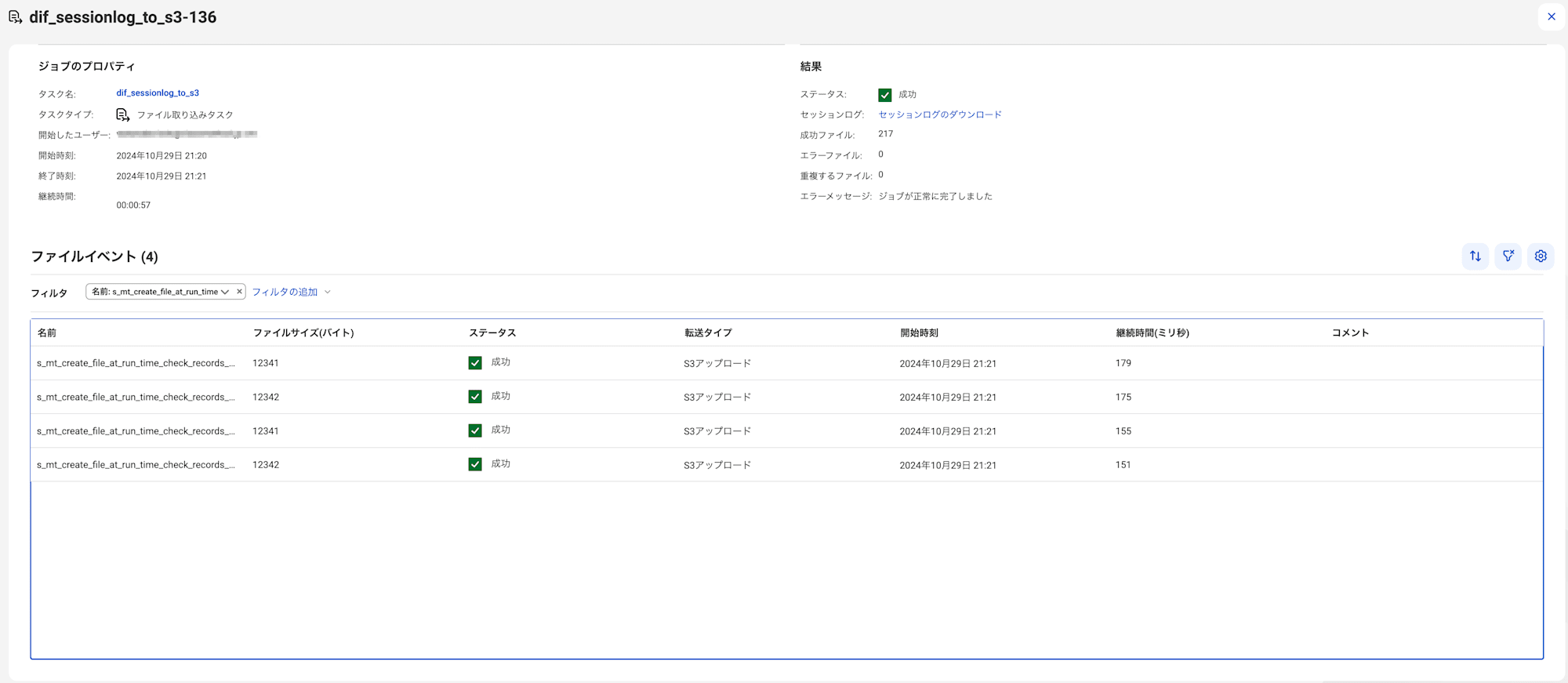1568x683 pixels.
Task: Click the 00:00:57 duration value
Action: 133,205
